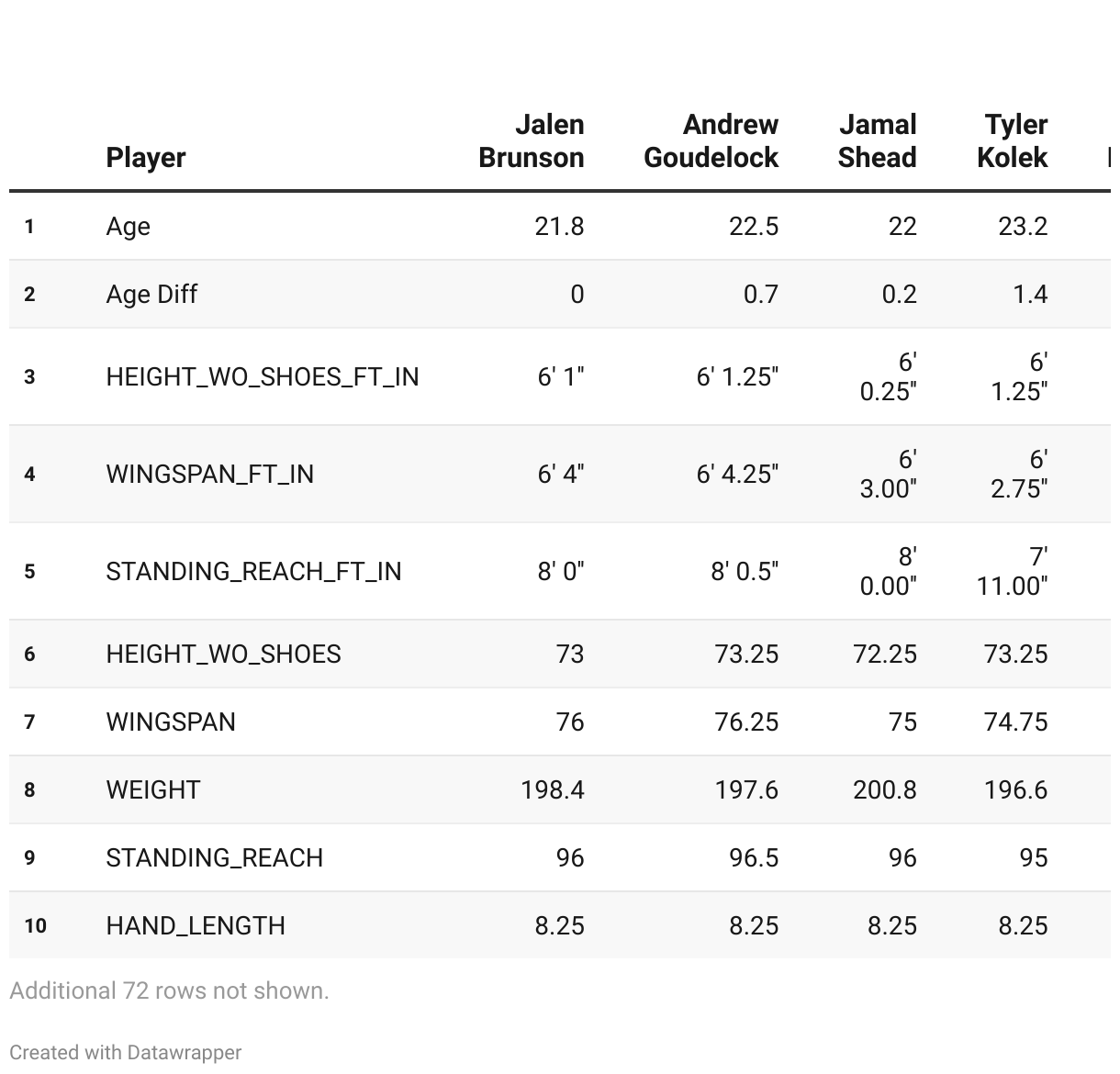
Task: Click Tyler Kolek's age value 23.2
Action: 1023,227
